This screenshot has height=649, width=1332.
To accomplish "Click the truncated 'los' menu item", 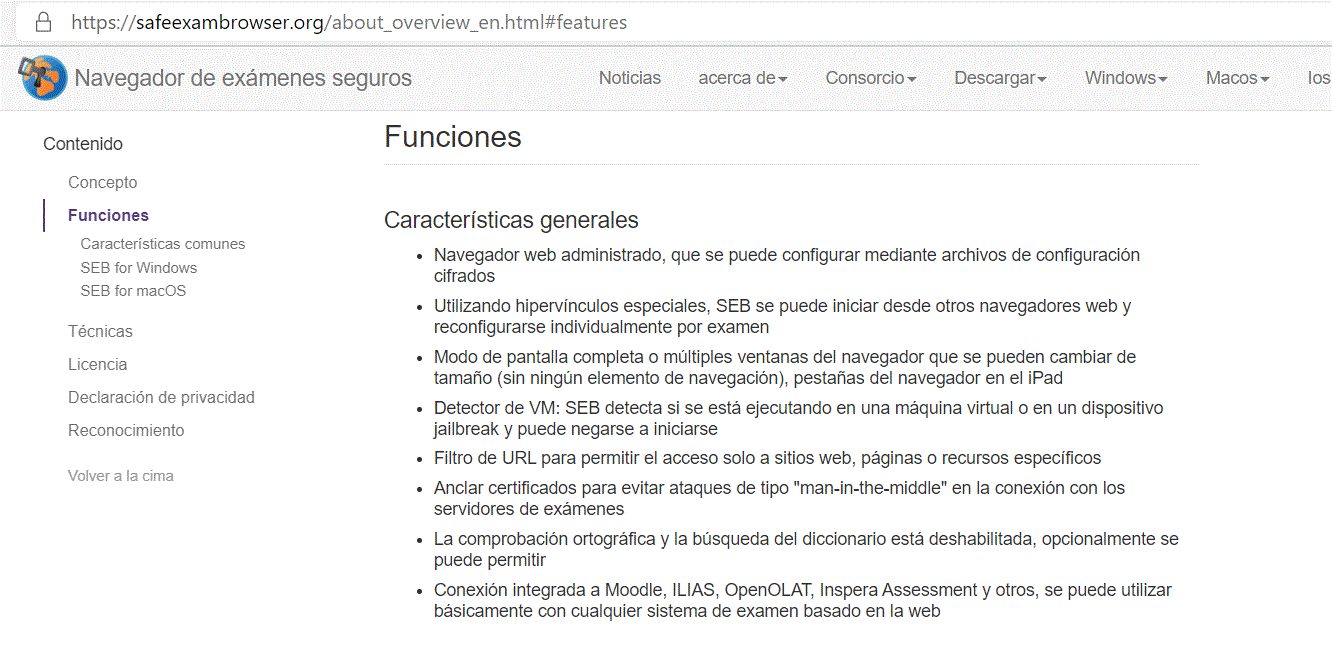I will pos(1318,77).
